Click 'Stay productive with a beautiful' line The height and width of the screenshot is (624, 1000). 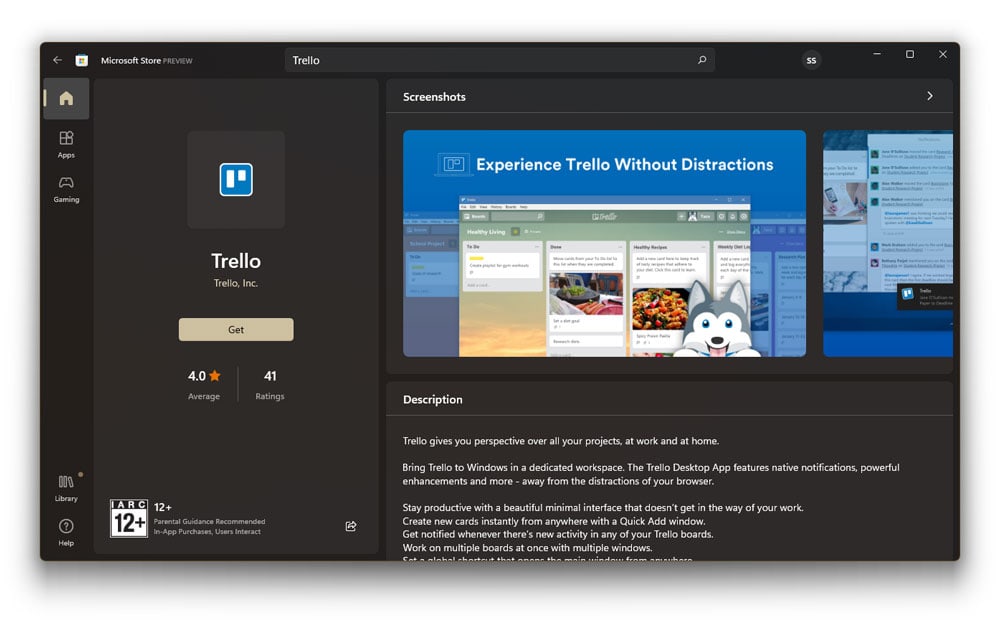603,508
